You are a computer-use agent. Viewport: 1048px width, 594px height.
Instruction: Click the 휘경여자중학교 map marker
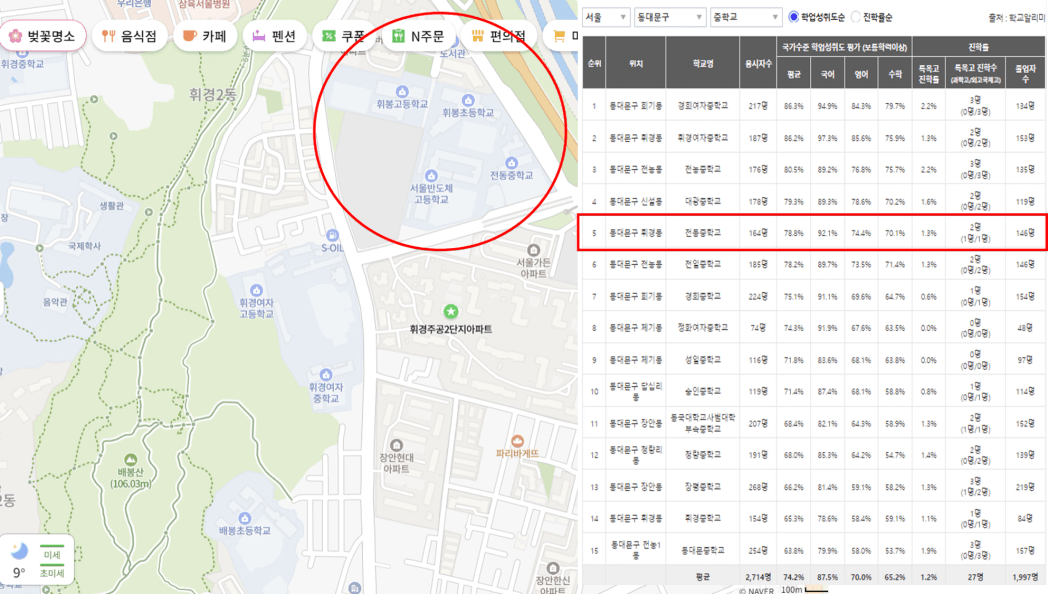point(325,375)
